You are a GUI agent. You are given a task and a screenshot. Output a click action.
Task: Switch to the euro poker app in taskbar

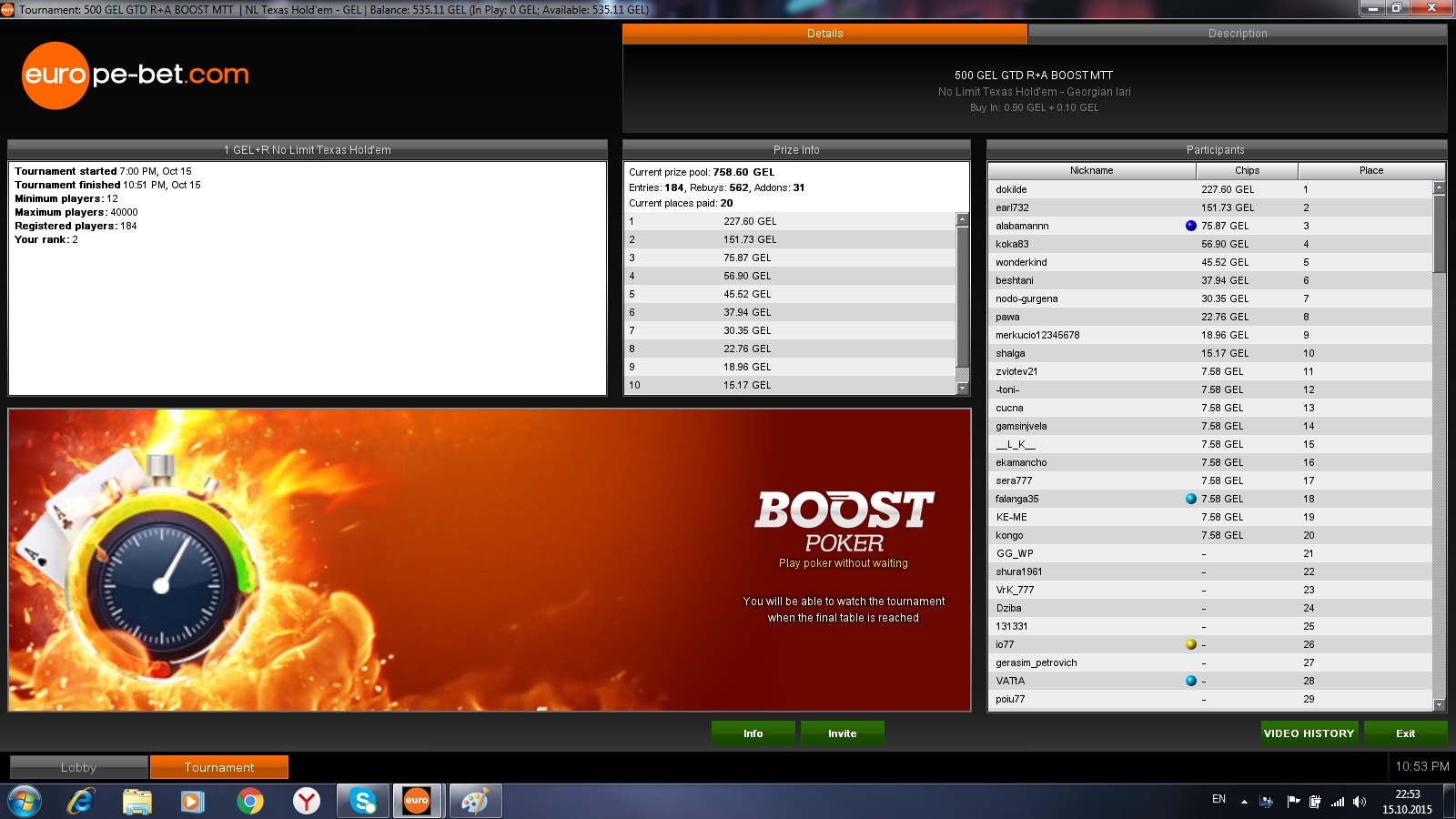[x=418, y=802]
